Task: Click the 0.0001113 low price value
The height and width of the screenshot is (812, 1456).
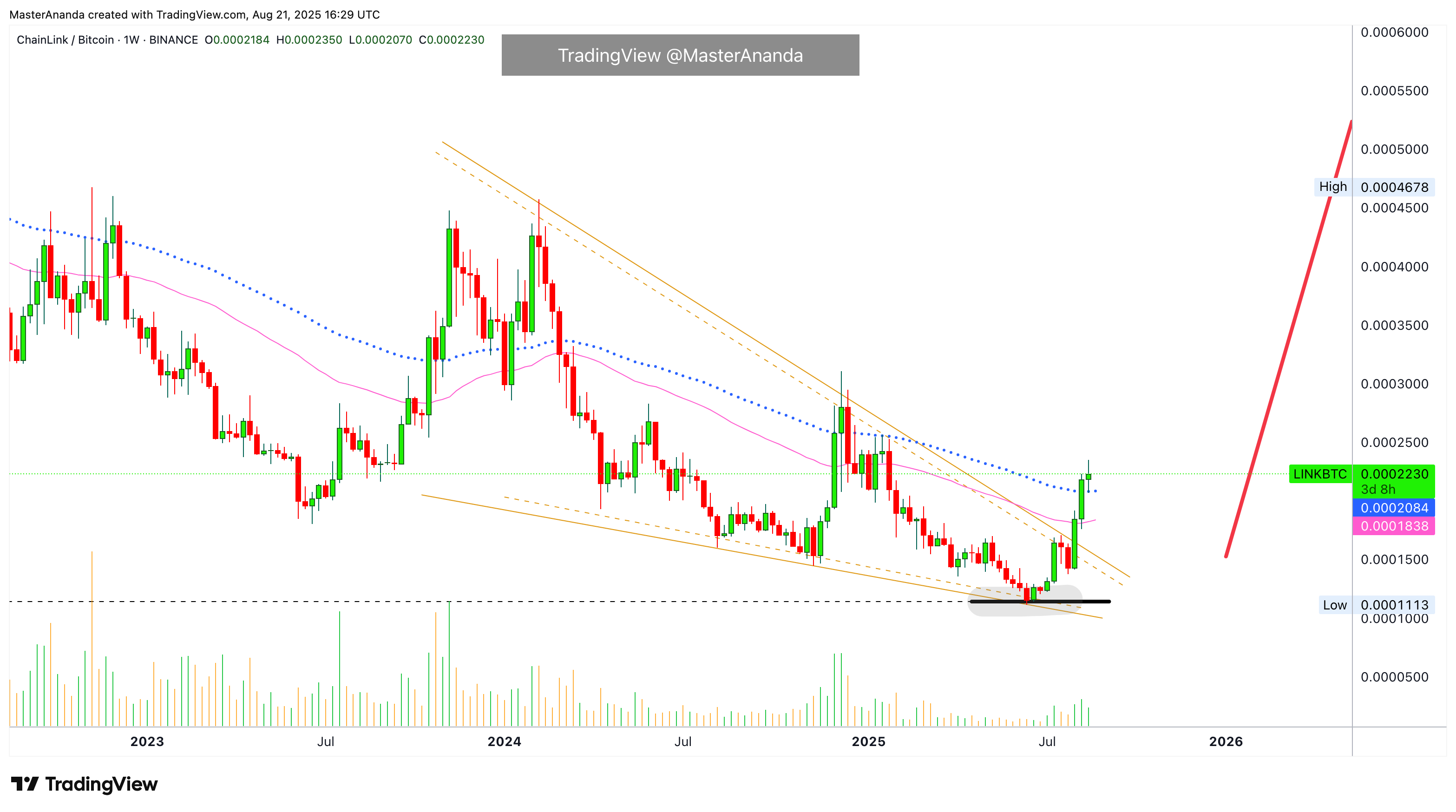Action: (1394, 605)
